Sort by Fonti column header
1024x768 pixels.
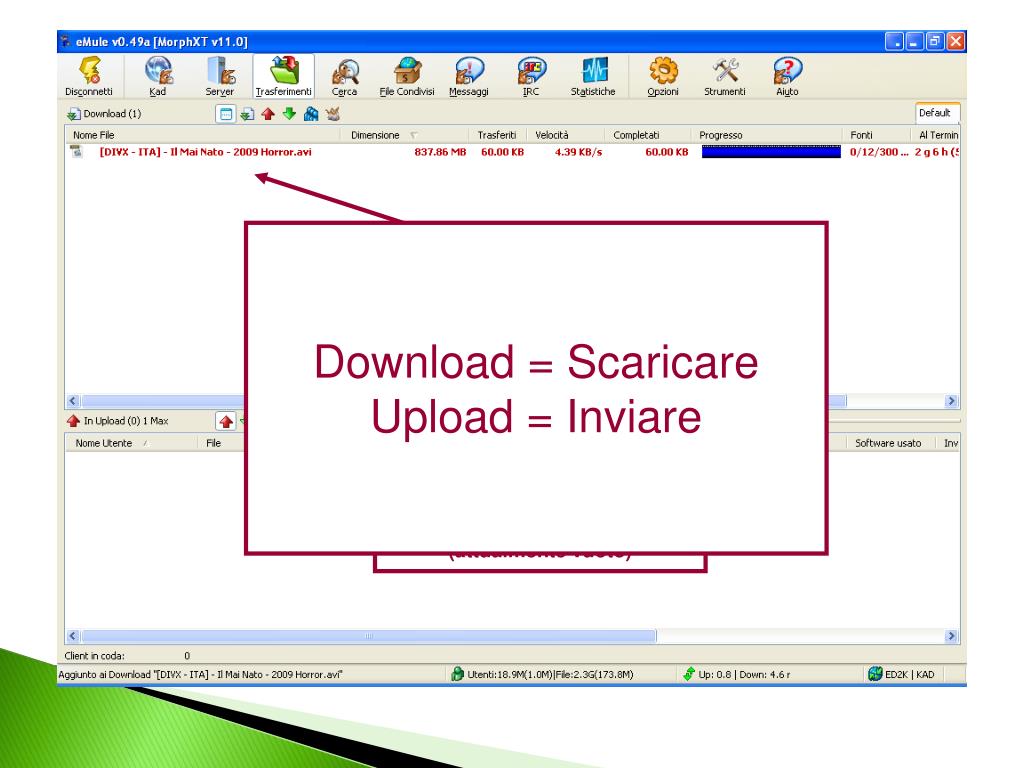[876, 135]
